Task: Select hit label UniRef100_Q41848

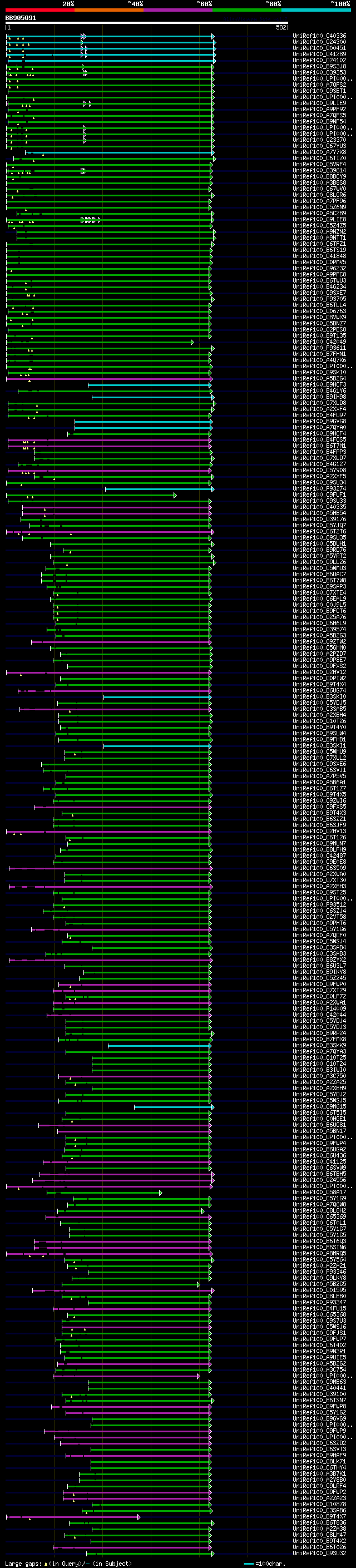Action: [319, 256]
